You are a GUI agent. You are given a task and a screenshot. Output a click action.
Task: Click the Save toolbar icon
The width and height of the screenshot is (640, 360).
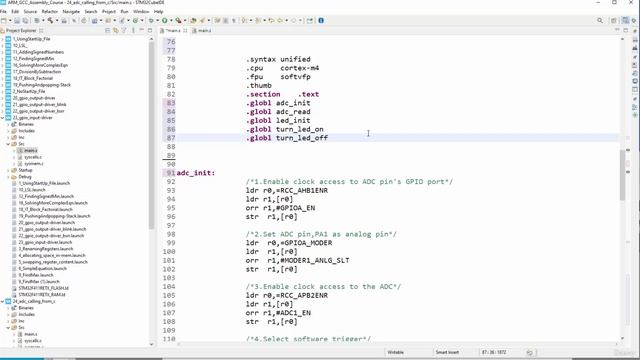17,20
